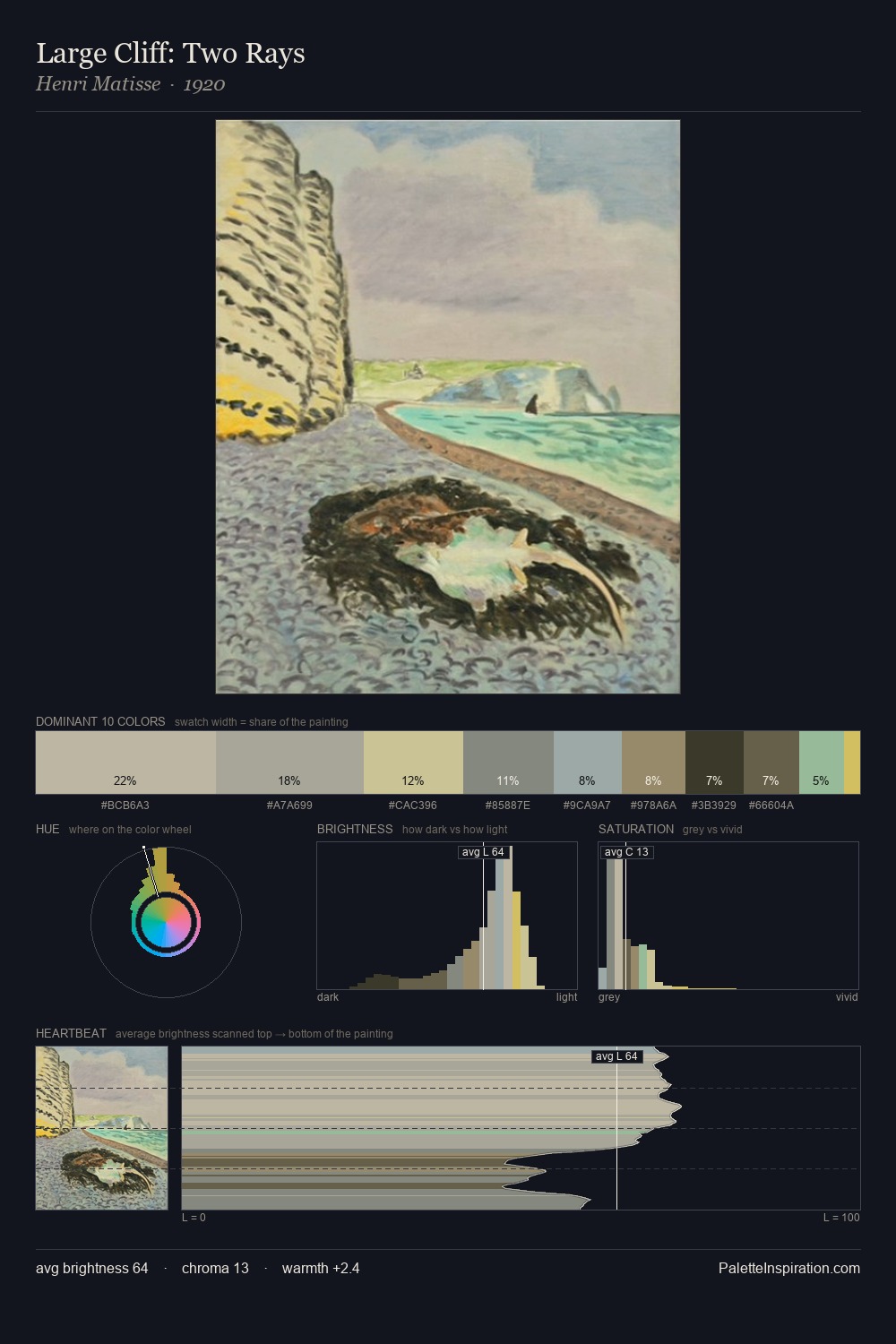Click the darkest 7% swatch above #3B3929
Image resolution: width=896 pixels, height=1344 pixels.
click(714, 762)
